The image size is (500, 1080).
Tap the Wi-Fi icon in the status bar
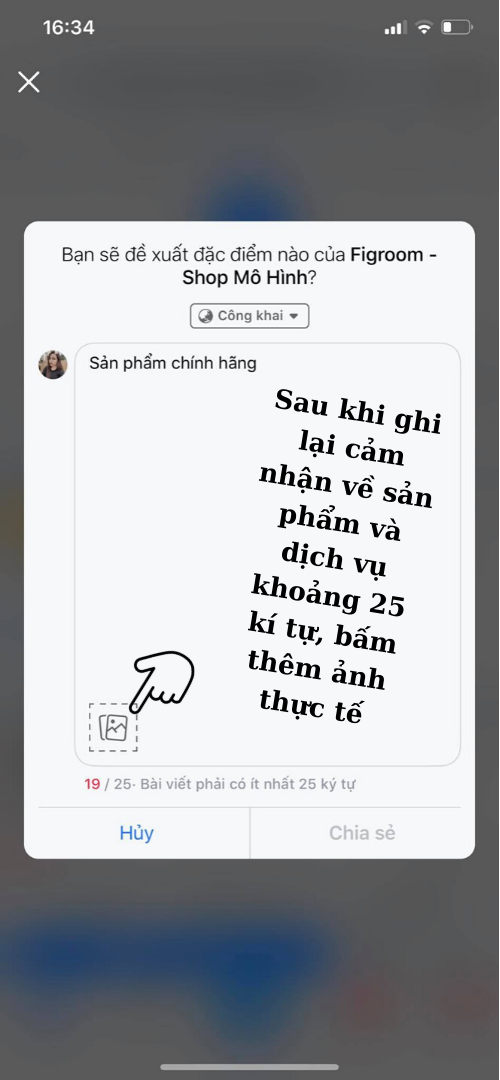click(424, 28)
